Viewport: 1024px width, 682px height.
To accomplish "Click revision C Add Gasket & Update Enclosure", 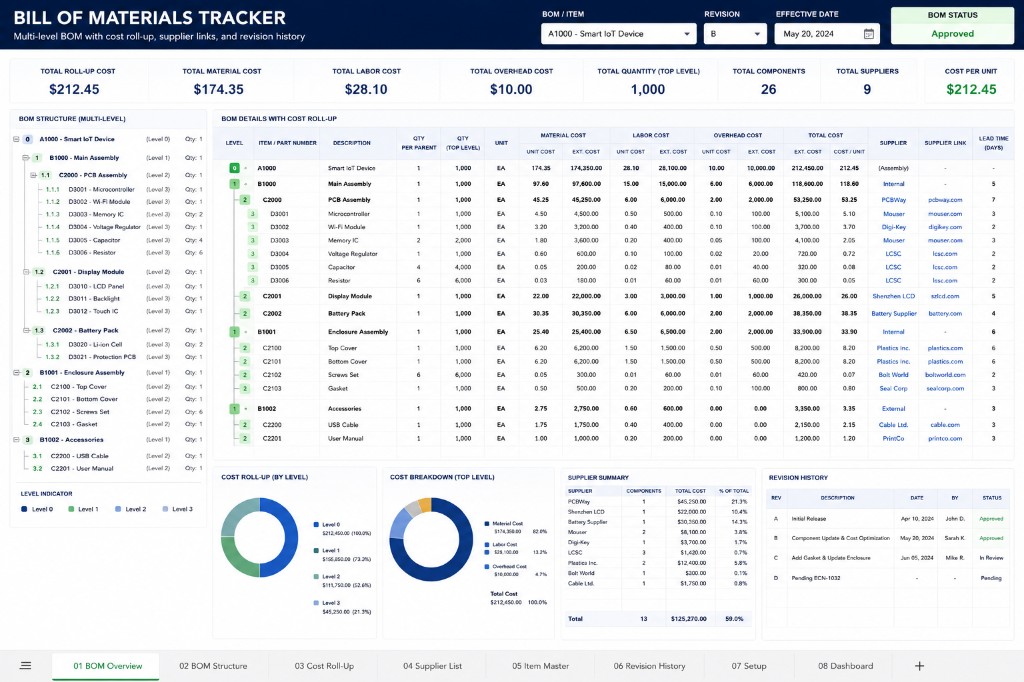I will (x=831, y=558).
